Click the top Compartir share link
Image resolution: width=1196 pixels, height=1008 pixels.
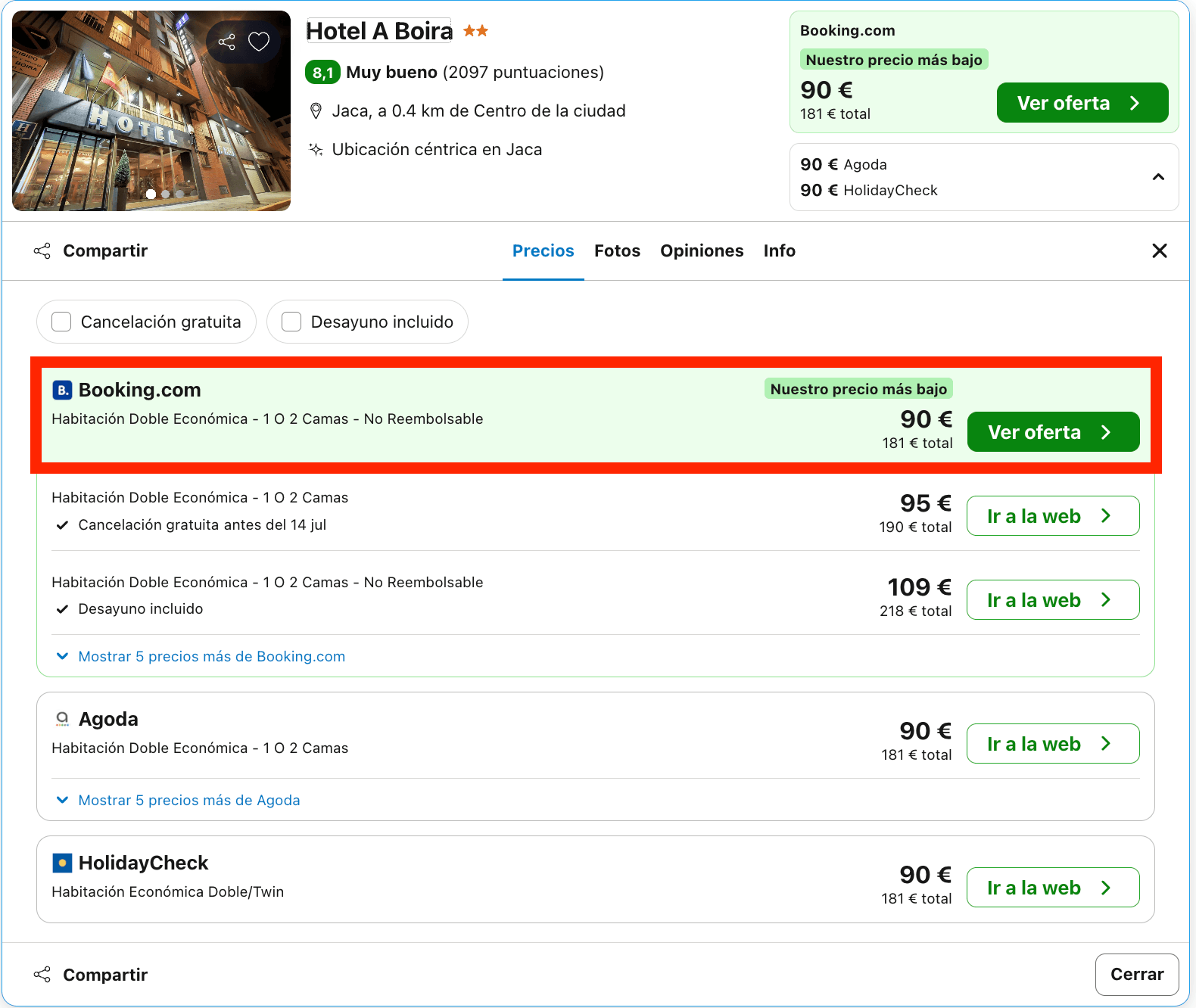91,250
